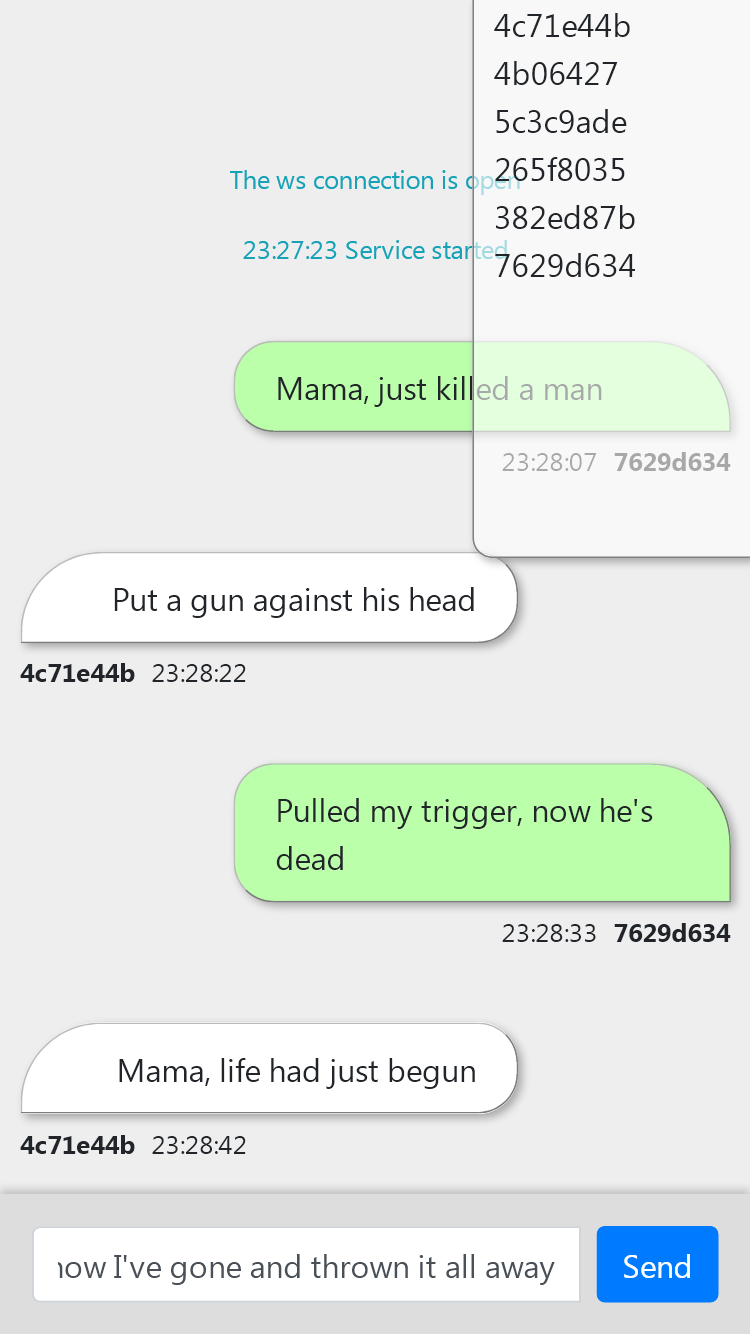This screenshot has height=1334, width=750.
Task: Choose 5c3c9ade from the users panel
Action: click(x=561, y=122)
